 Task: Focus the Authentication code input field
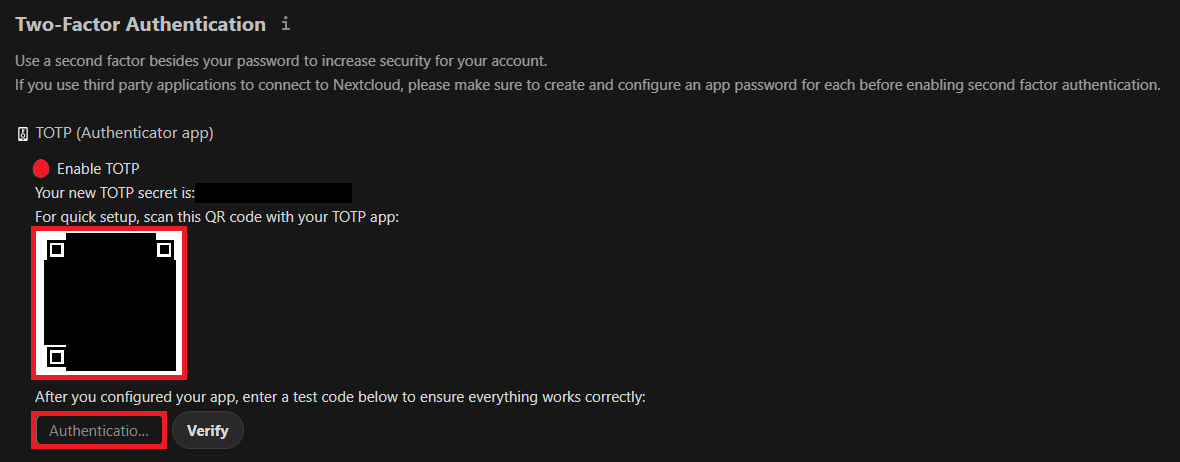[x=99, y=430]
